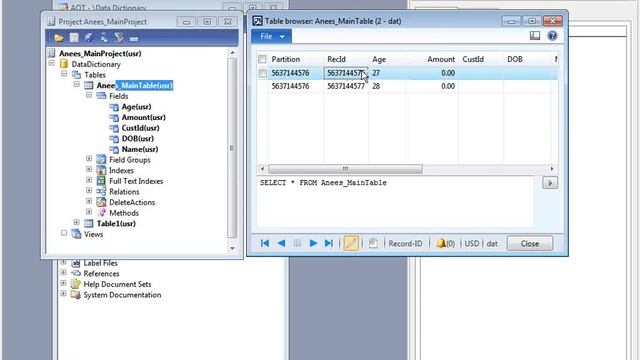Click the Save icon in Project toolbar
This screenshot has height=360, width=640.
[x=74, y=38]
